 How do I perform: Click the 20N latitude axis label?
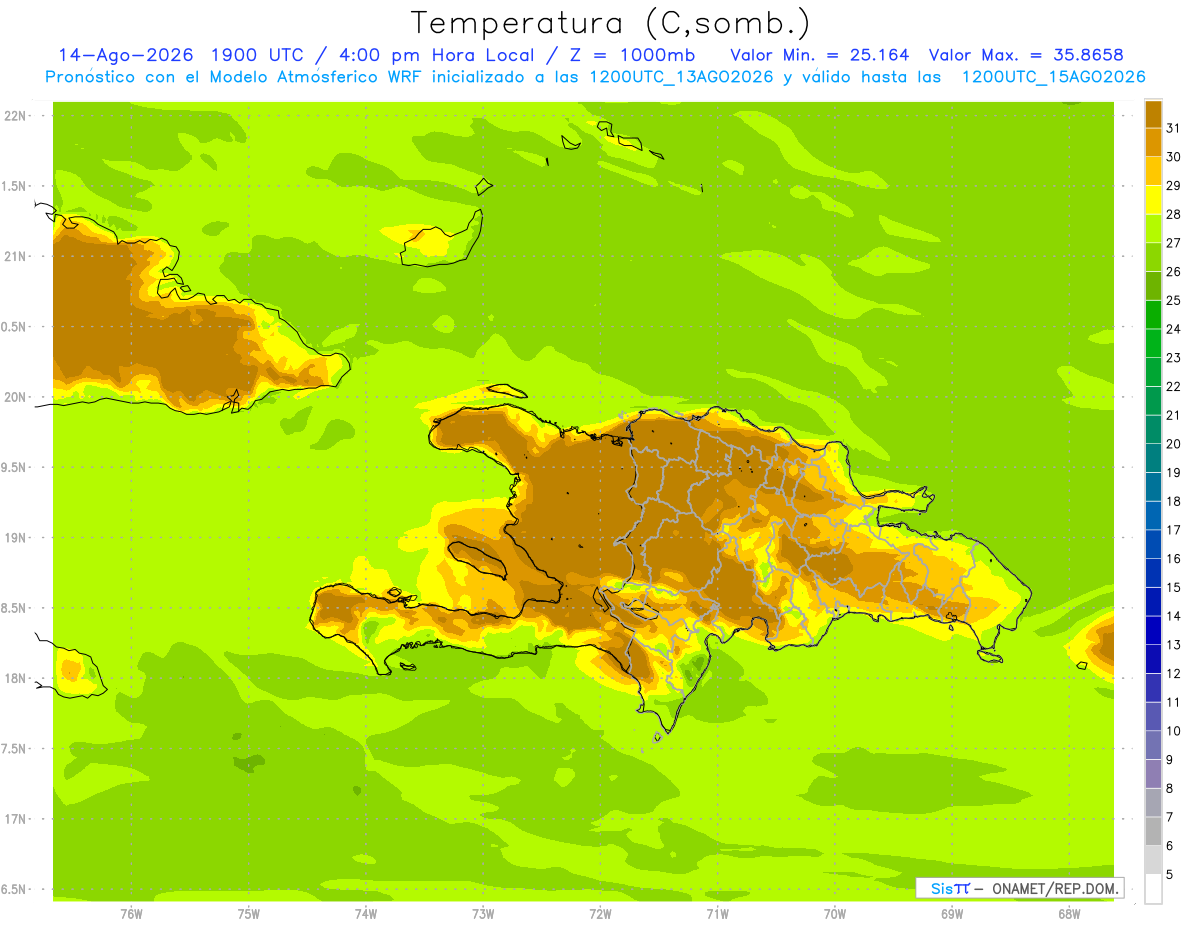[15, 397]
